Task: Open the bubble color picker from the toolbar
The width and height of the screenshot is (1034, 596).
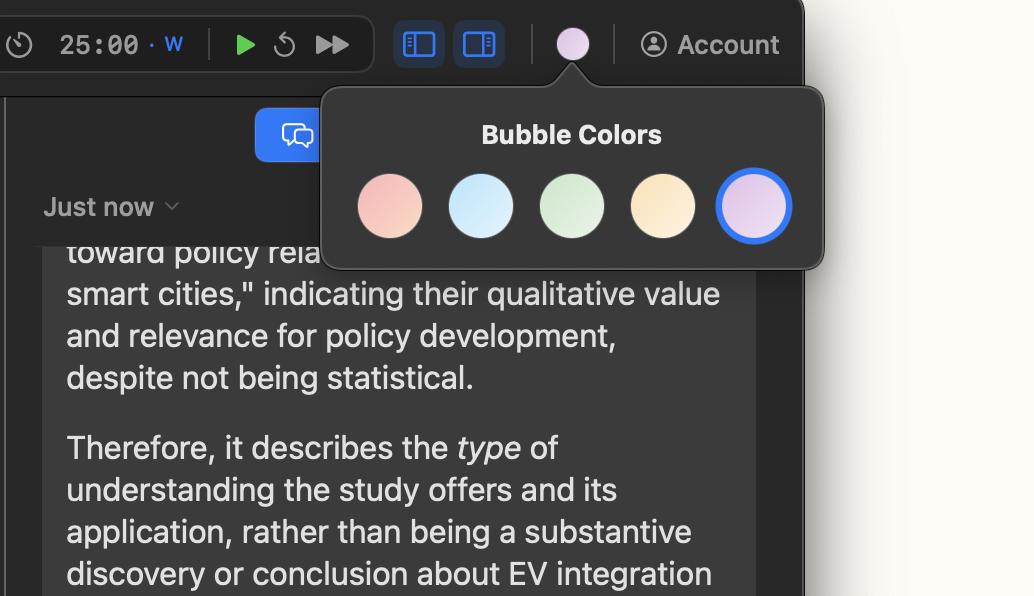Action: [x=571, y=44]
